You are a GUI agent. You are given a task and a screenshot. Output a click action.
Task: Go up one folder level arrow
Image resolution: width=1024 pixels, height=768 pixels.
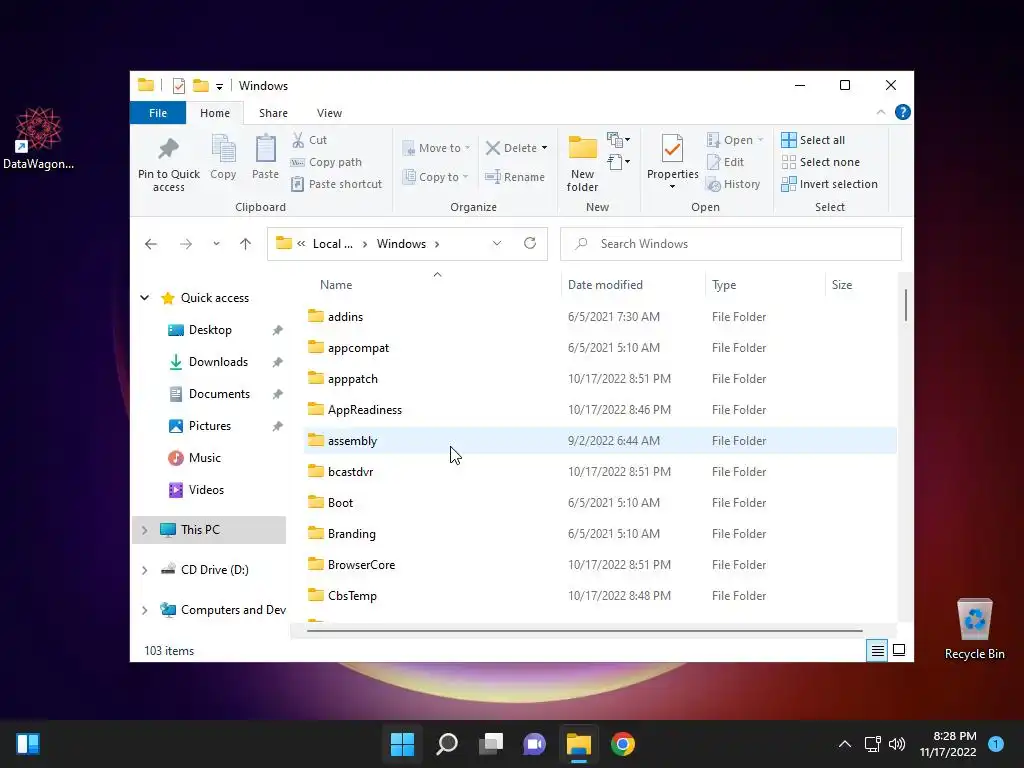pos(246,244)
